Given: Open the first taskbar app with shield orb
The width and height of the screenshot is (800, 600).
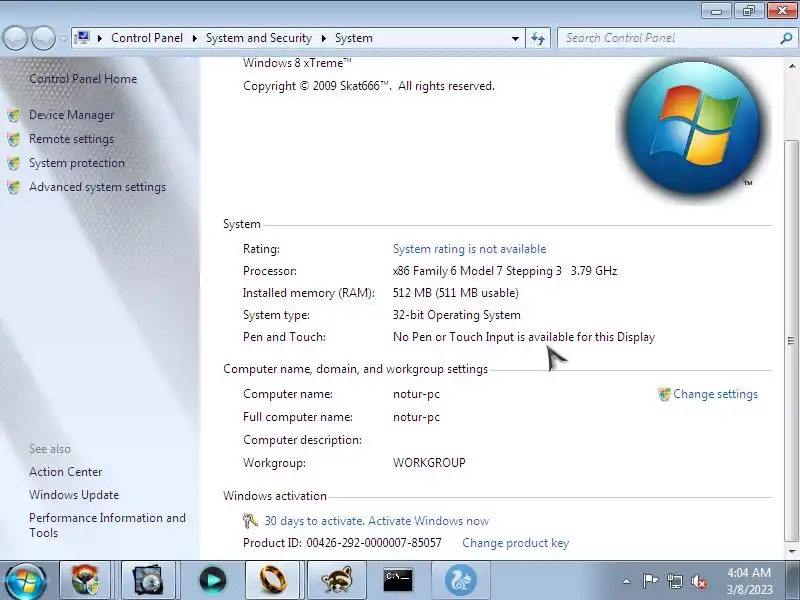Looking at the screenshot, I should 85,580.
